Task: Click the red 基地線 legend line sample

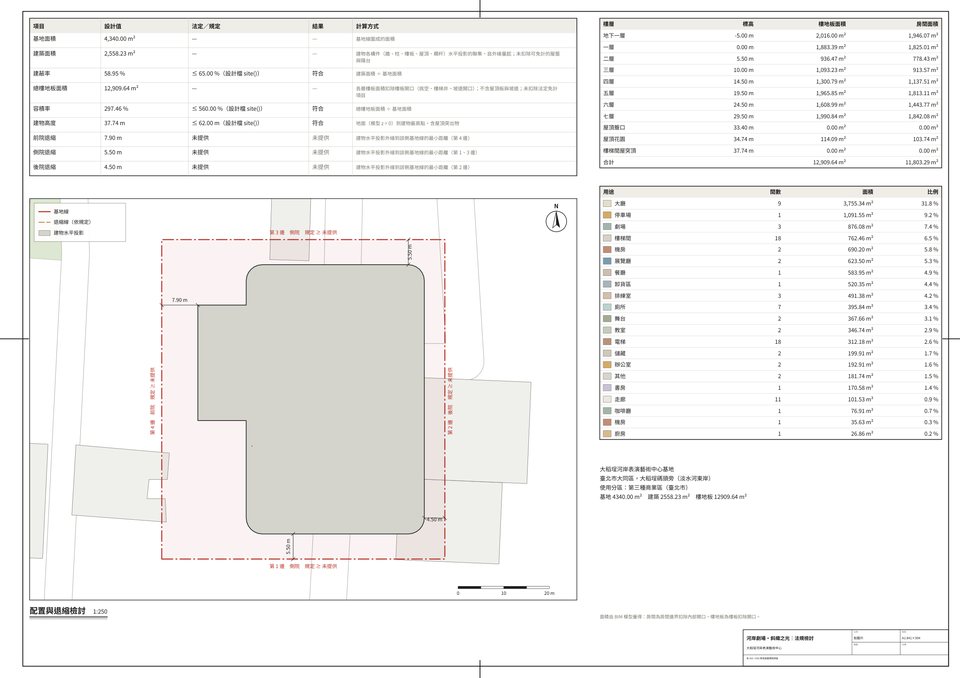Action: pos(44,211)
